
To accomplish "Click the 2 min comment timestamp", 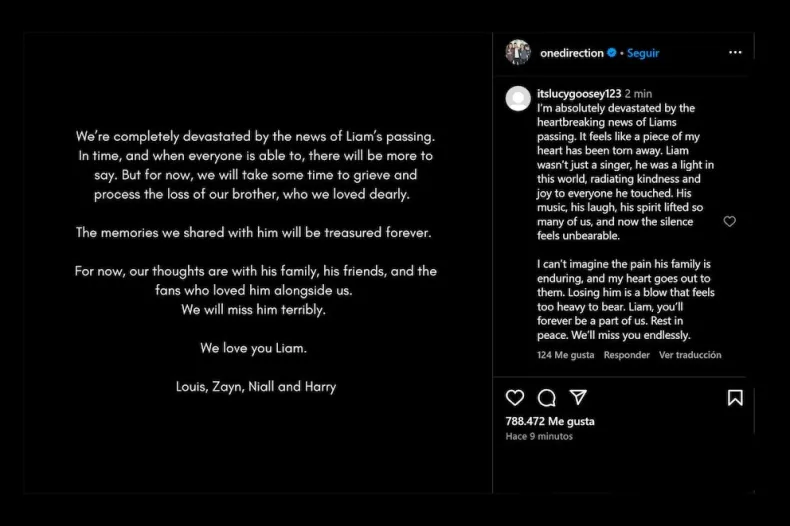I will [x=638, y=94].
